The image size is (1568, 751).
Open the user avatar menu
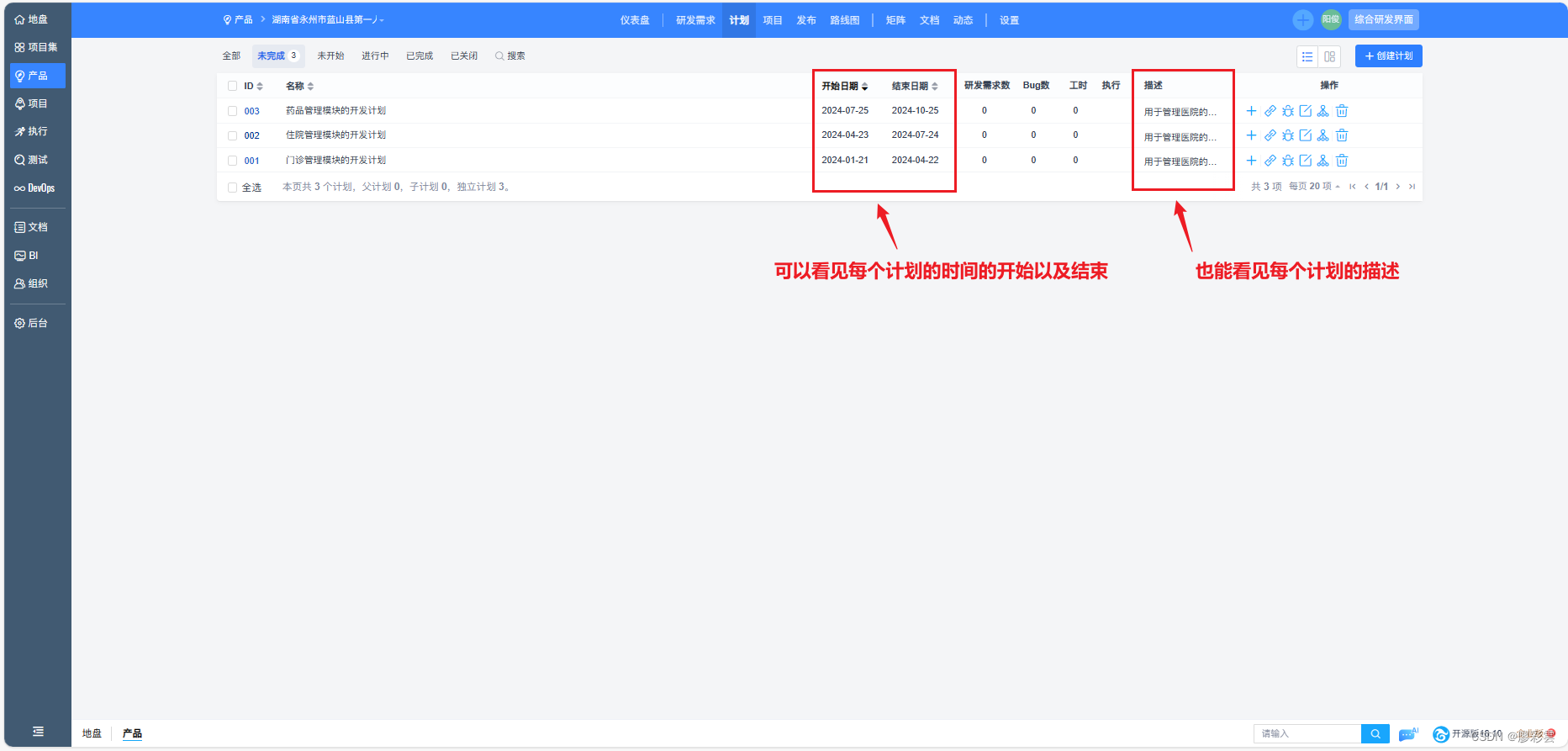tap(1331, 19)
